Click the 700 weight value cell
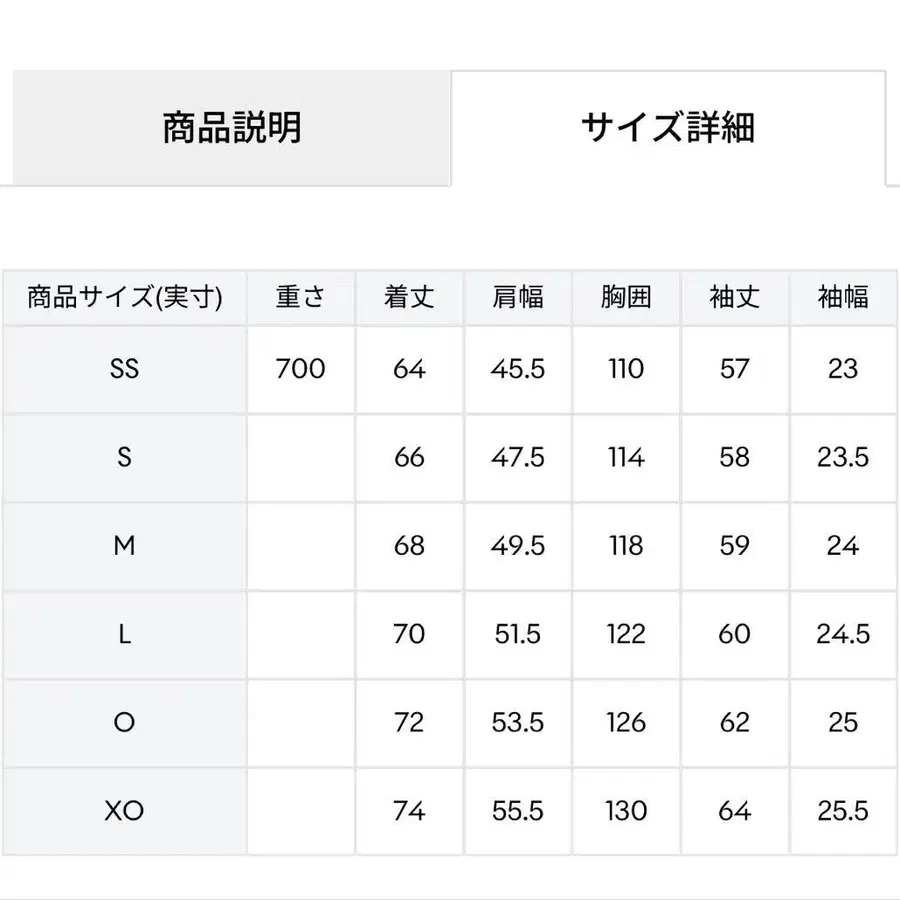 pyautogui.click(x=301, y=369)
